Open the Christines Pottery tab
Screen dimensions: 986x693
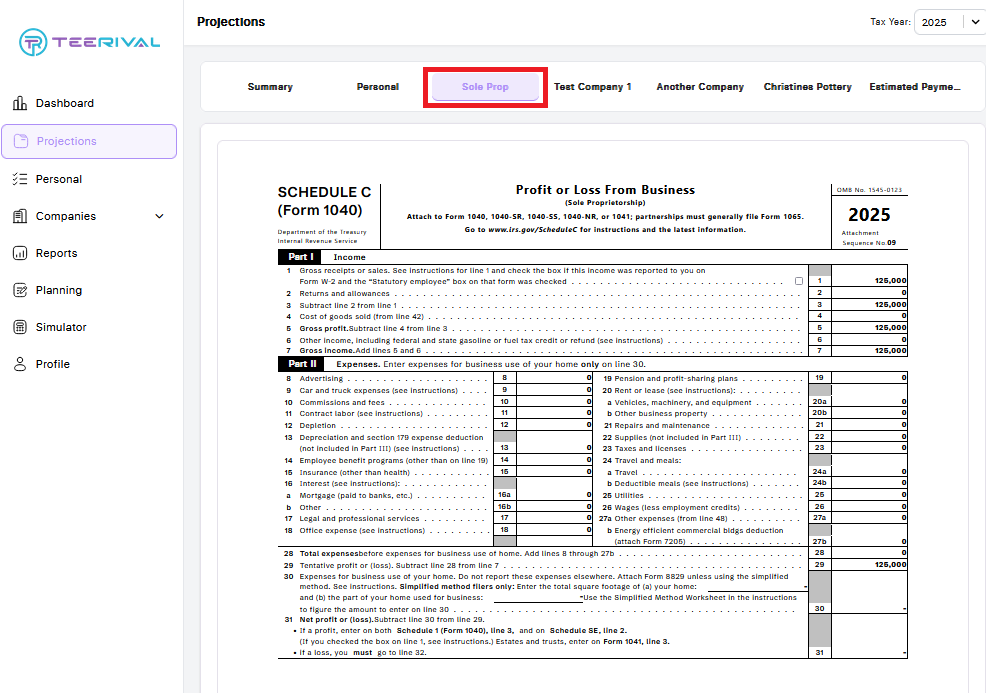[807, 87]
